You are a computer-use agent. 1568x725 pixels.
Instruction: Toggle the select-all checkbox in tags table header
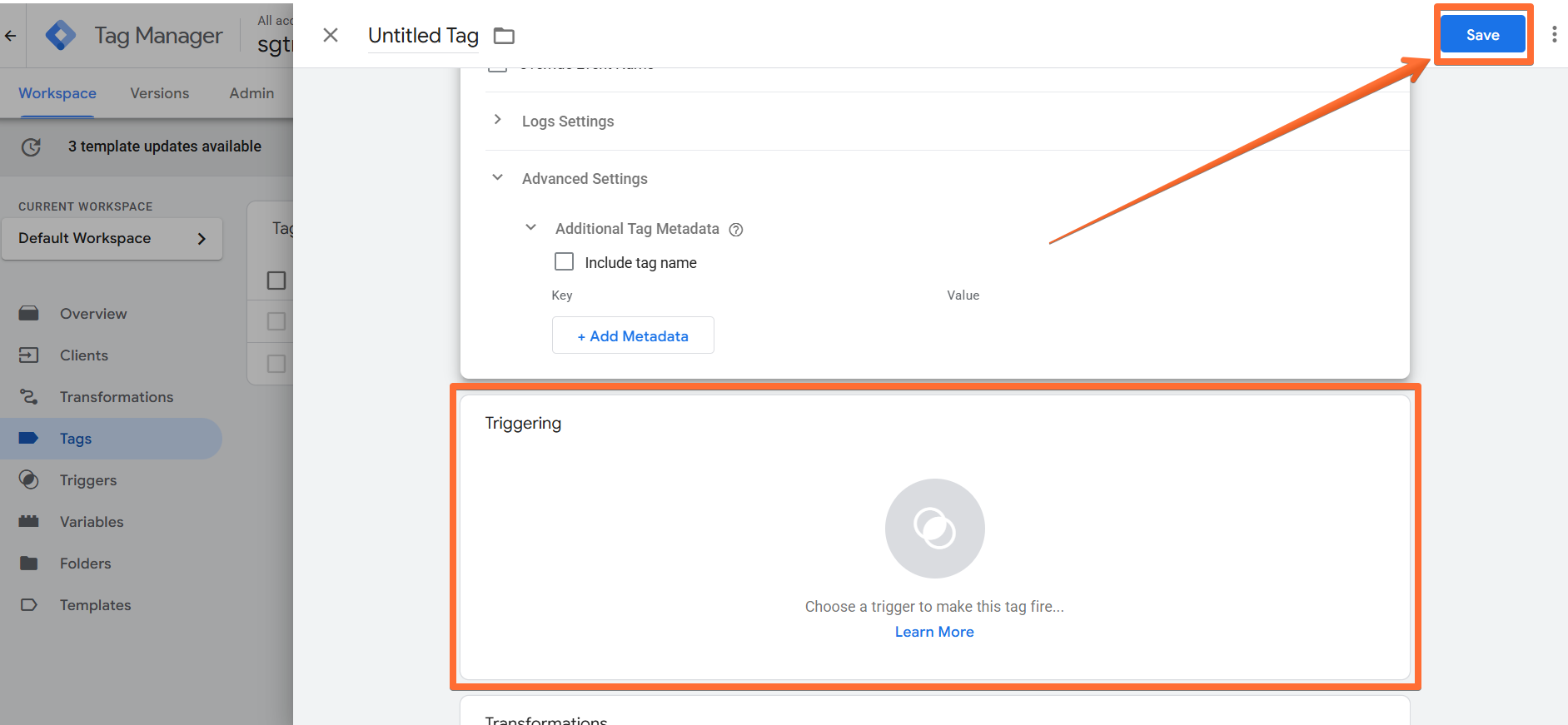276,281
